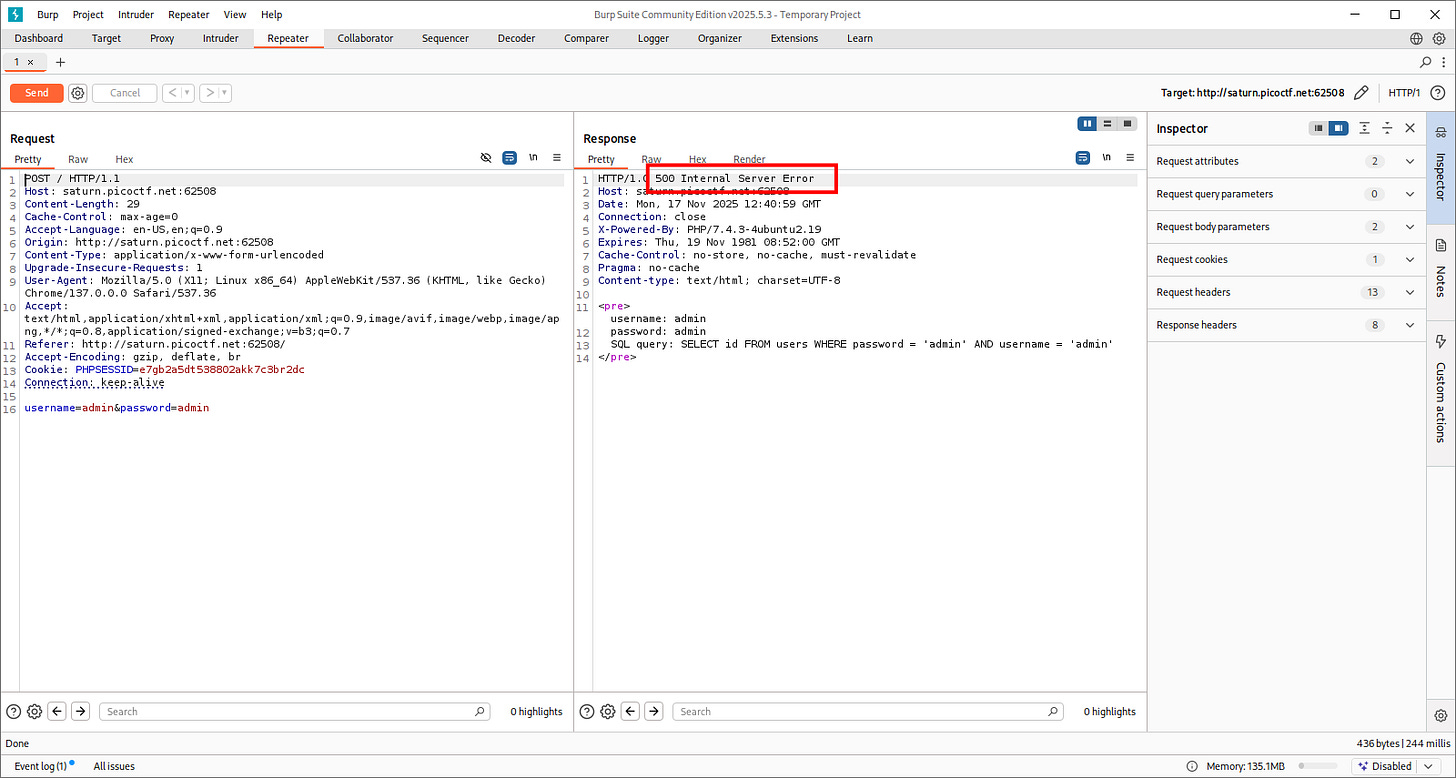Close Repeater tab 1
This screenshot has height=778, width=1456.
tap(30, 62)
